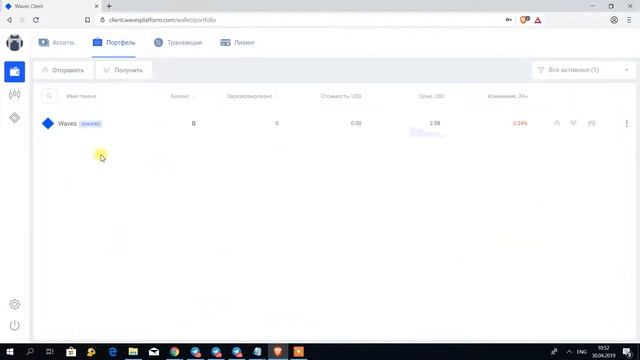This screenshot has height=360, width=640.
Task: Open the Windows Start menu
Action: pos(10,351)
